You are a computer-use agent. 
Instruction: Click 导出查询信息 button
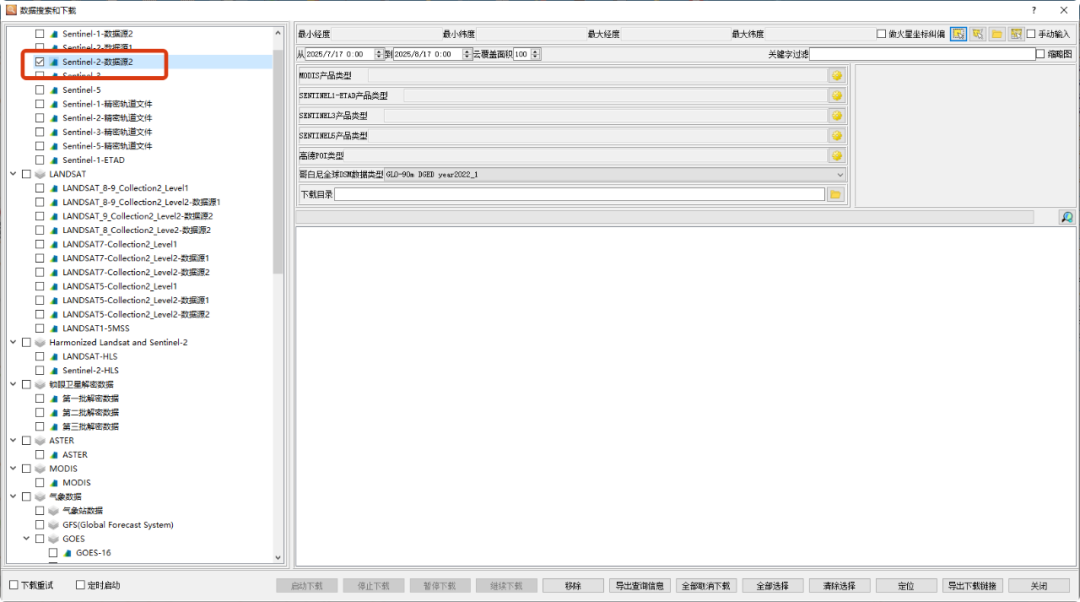640,586
